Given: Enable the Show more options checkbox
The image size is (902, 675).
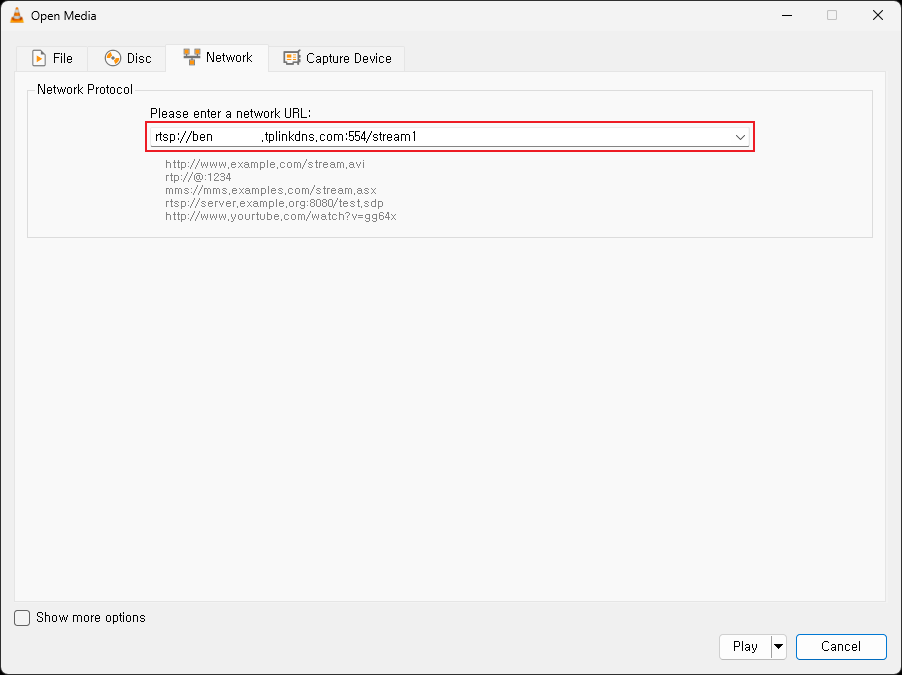Looking at the screenshot, I should coord(22,618).
